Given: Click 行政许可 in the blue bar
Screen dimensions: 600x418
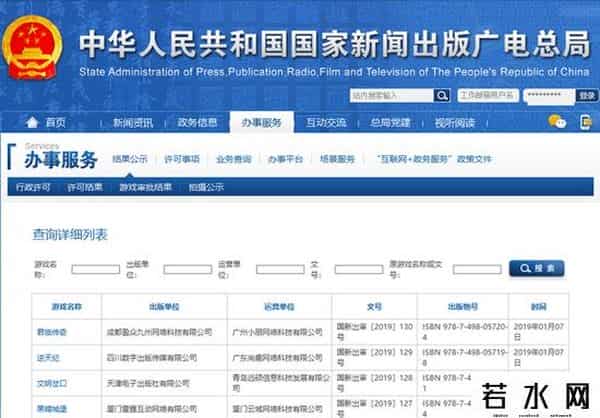Looking at the screenshot, I should (x=33, y=187).
